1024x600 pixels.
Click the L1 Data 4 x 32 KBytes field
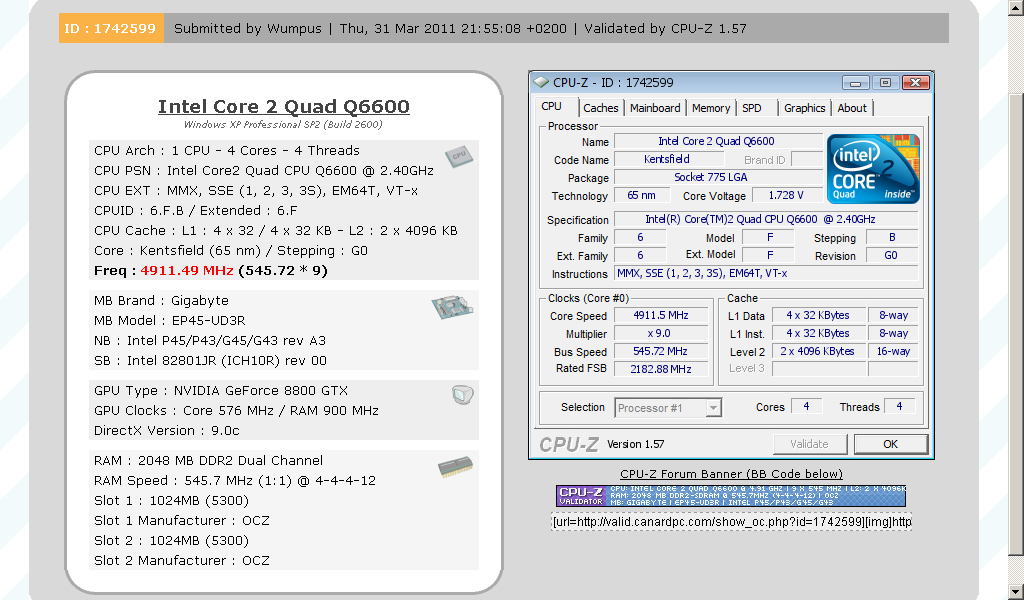pos(818,315)
